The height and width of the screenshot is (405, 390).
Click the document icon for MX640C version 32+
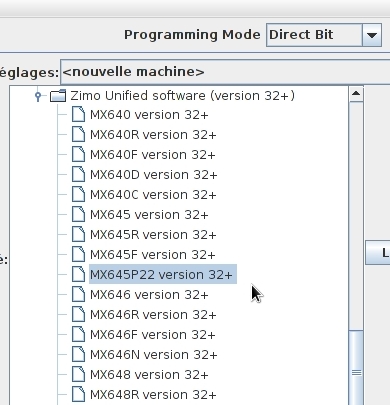point(78,194)
